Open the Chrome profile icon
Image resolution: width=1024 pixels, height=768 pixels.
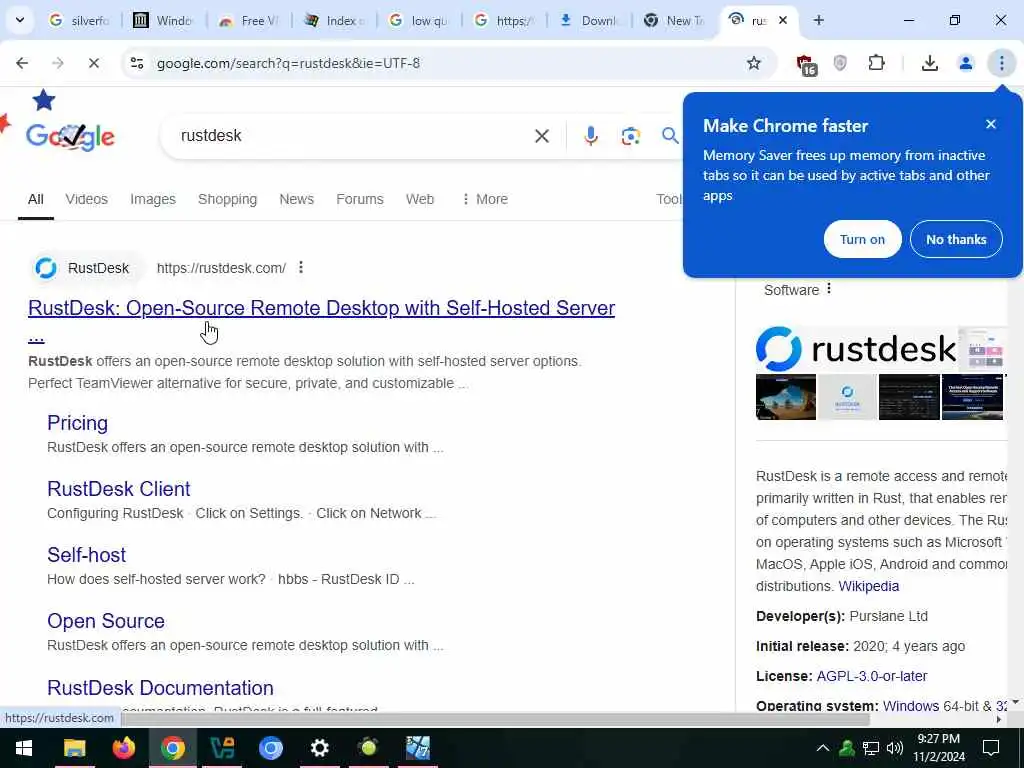[x=965, y=63]
